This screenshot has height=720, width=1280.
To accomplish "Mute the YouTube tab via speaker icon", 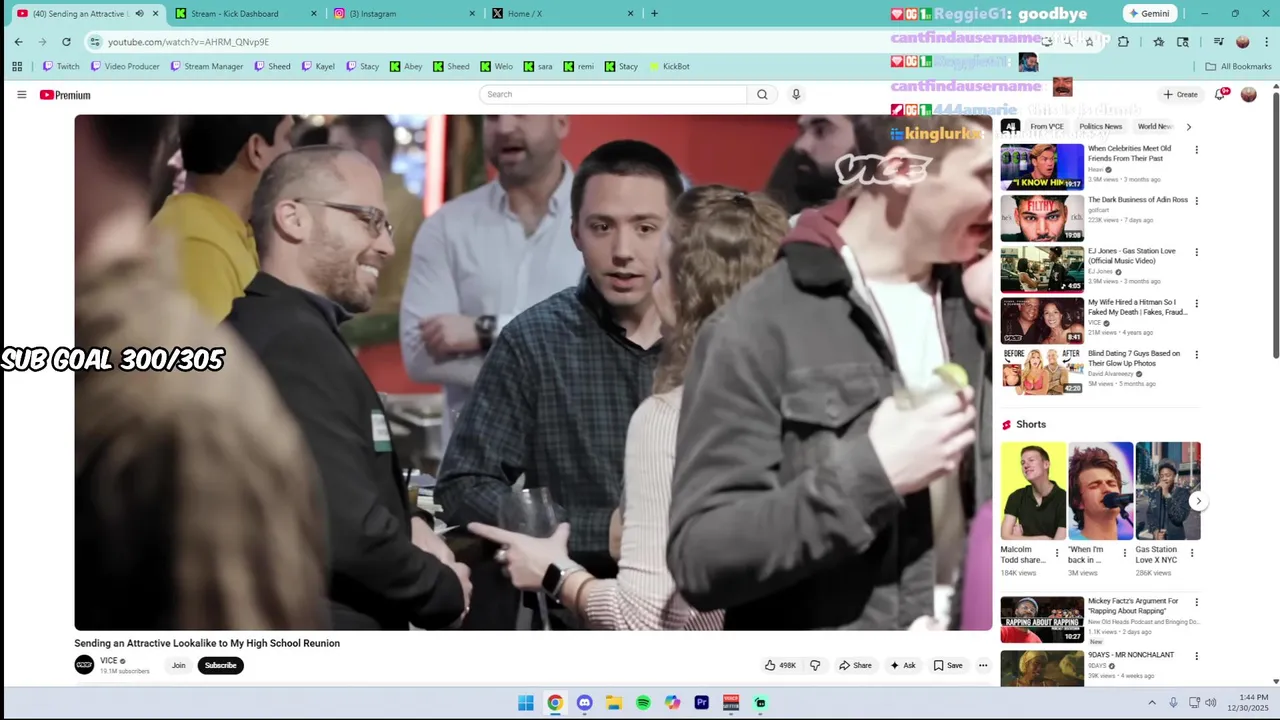I will click(x=139, y=14).
